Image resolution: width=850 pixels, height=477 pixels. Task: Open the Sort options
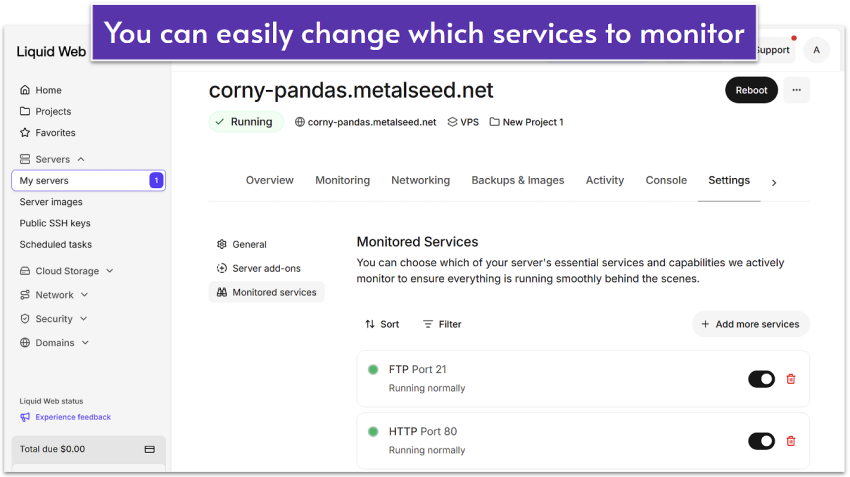coord(381,324)
